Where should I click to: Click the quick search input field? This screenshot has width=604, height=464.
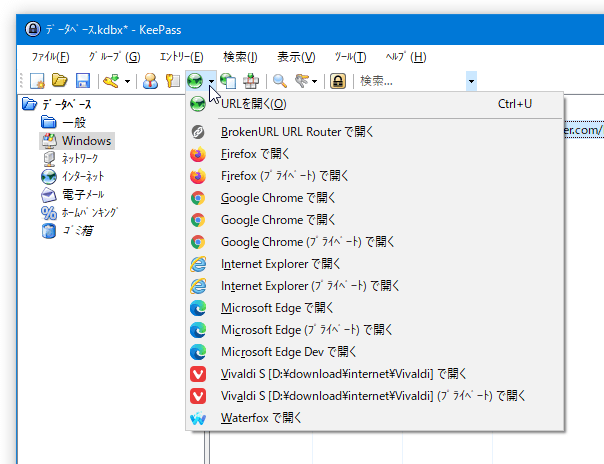[411, 81]
